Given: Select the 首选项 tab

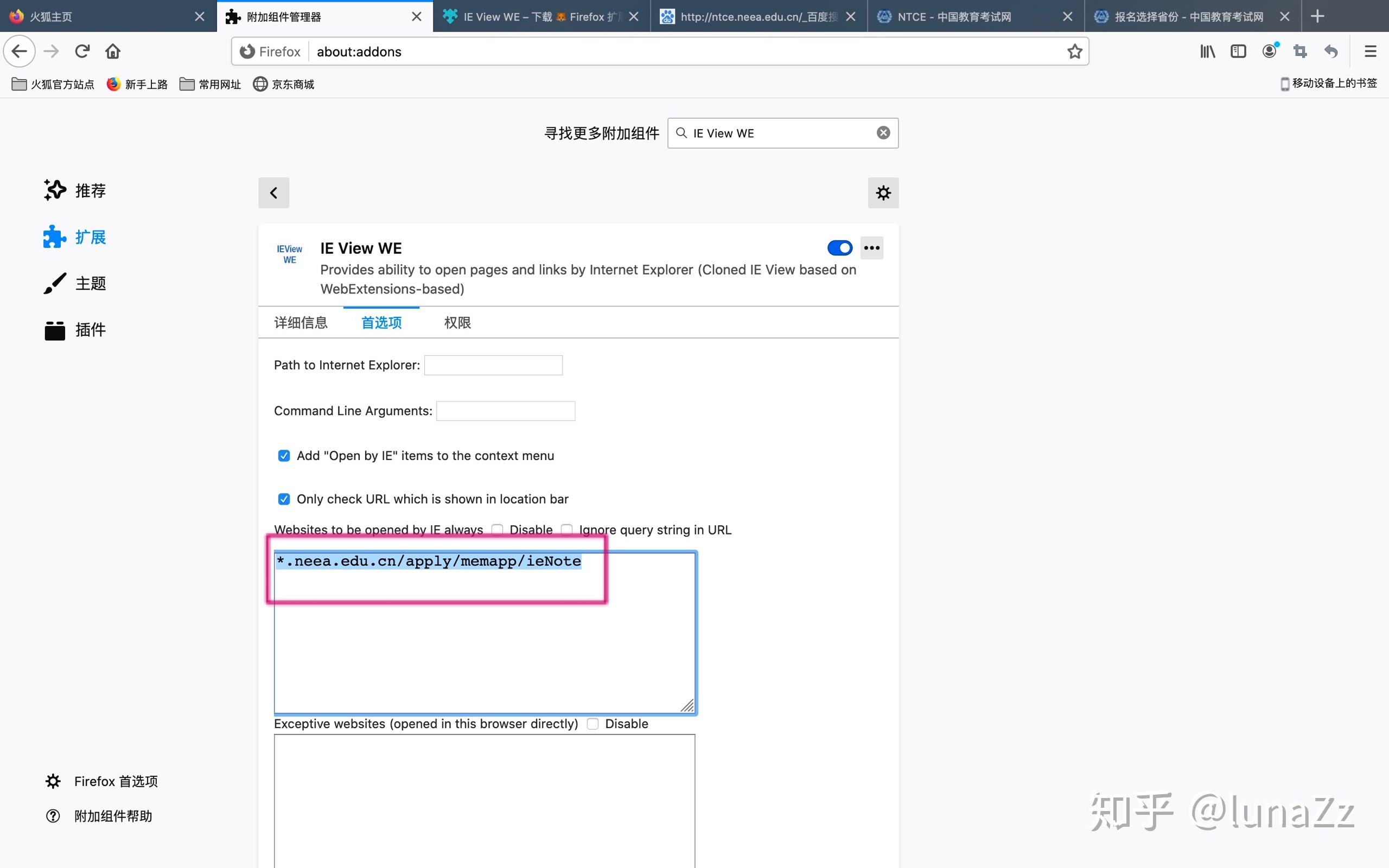Looking at the screenshot, I should tap(381, 323).
